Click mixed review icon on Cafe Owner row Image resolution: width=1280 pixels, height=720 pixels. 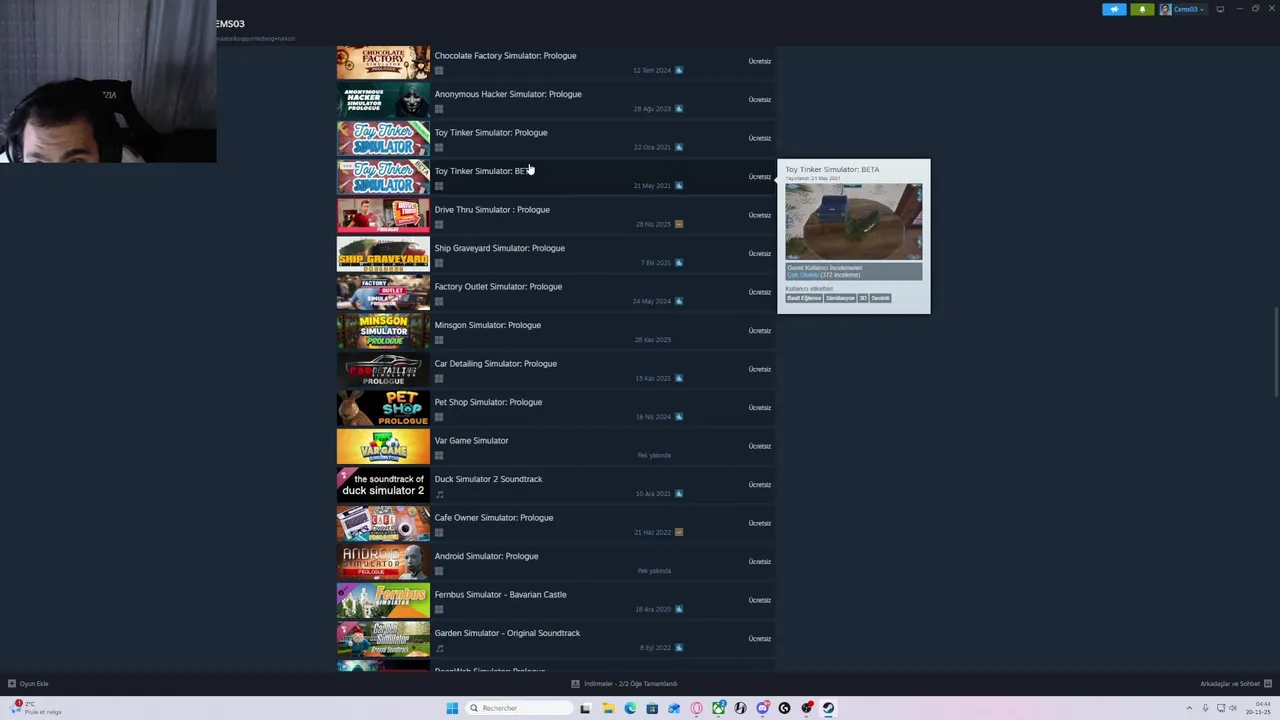(x=679, y=532)
